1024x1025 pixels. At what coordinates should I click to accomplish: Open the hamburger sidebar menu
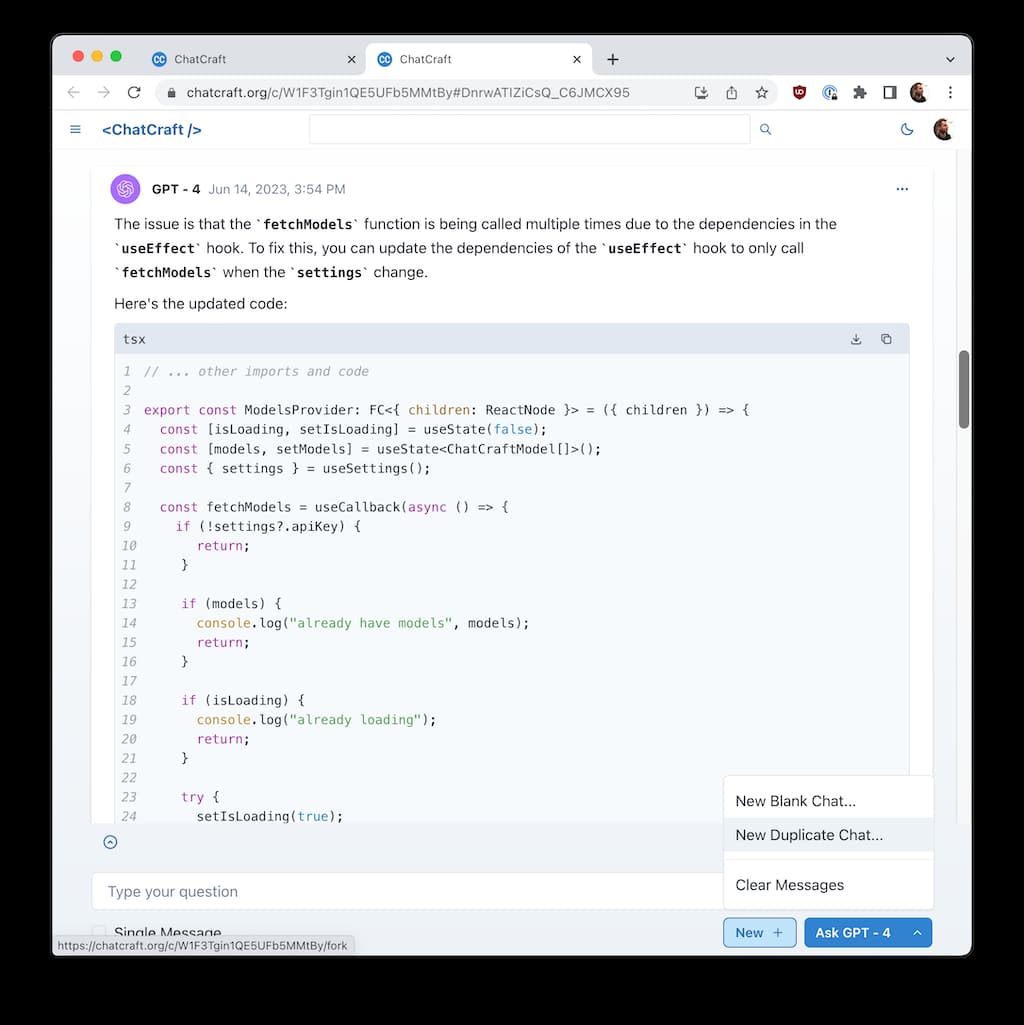coord(75,129)
